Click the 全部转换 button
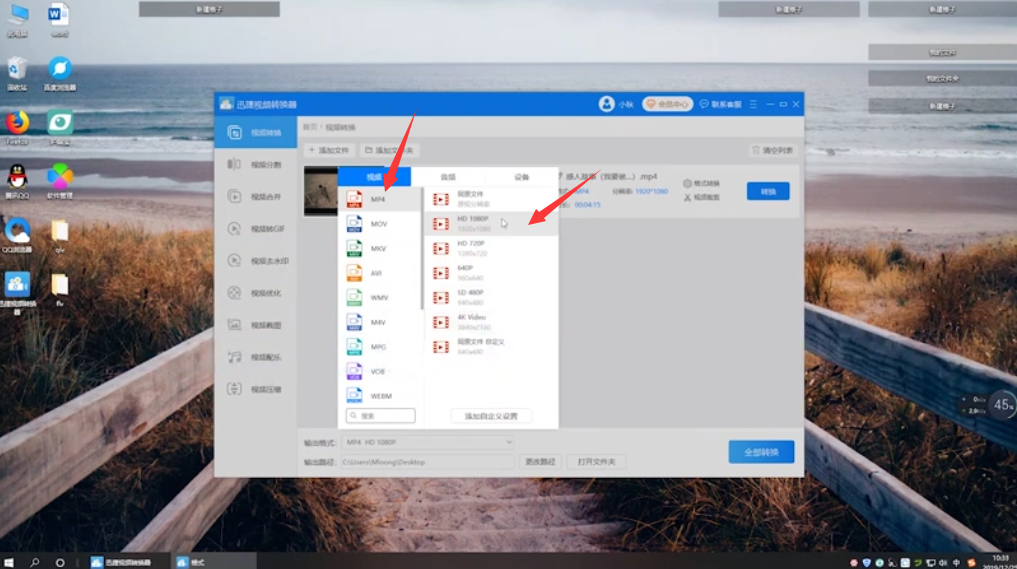 point(761,452)
